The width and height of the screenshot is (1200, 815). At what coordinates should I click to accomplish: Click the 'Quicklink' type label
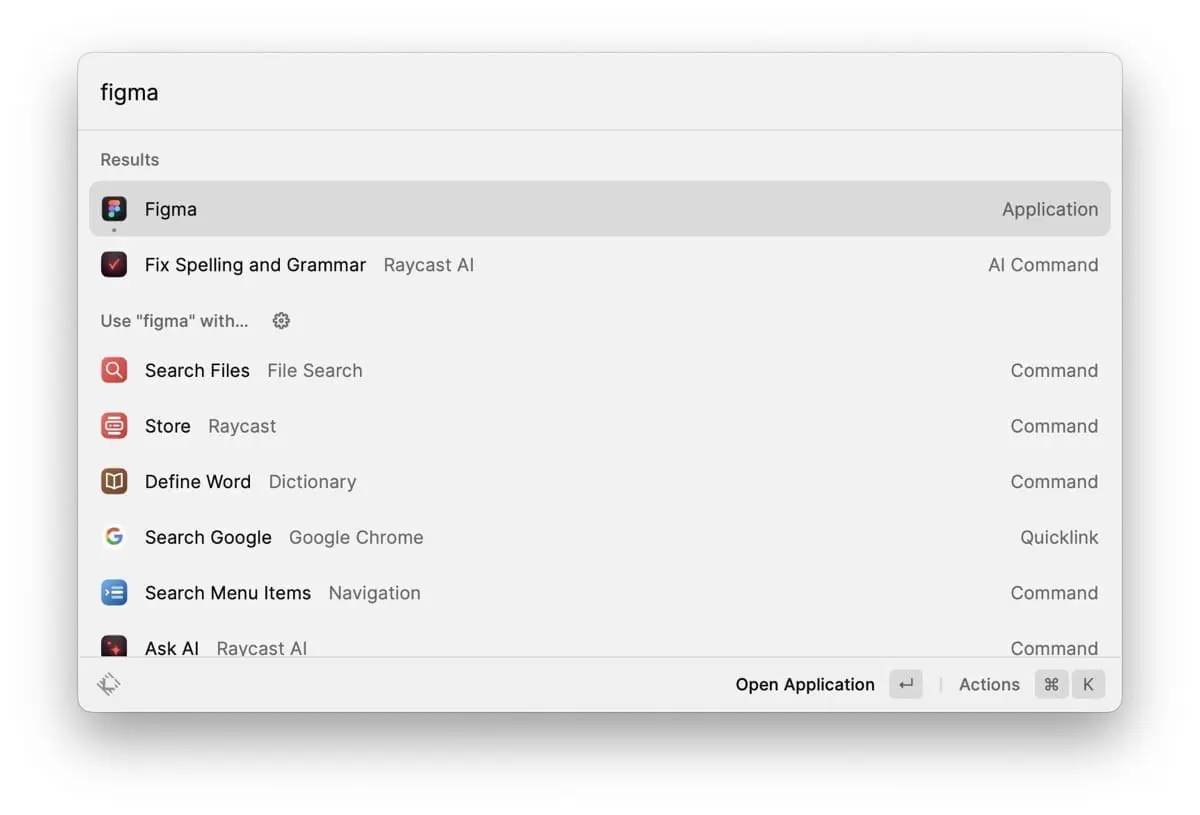click(1059, 537)
